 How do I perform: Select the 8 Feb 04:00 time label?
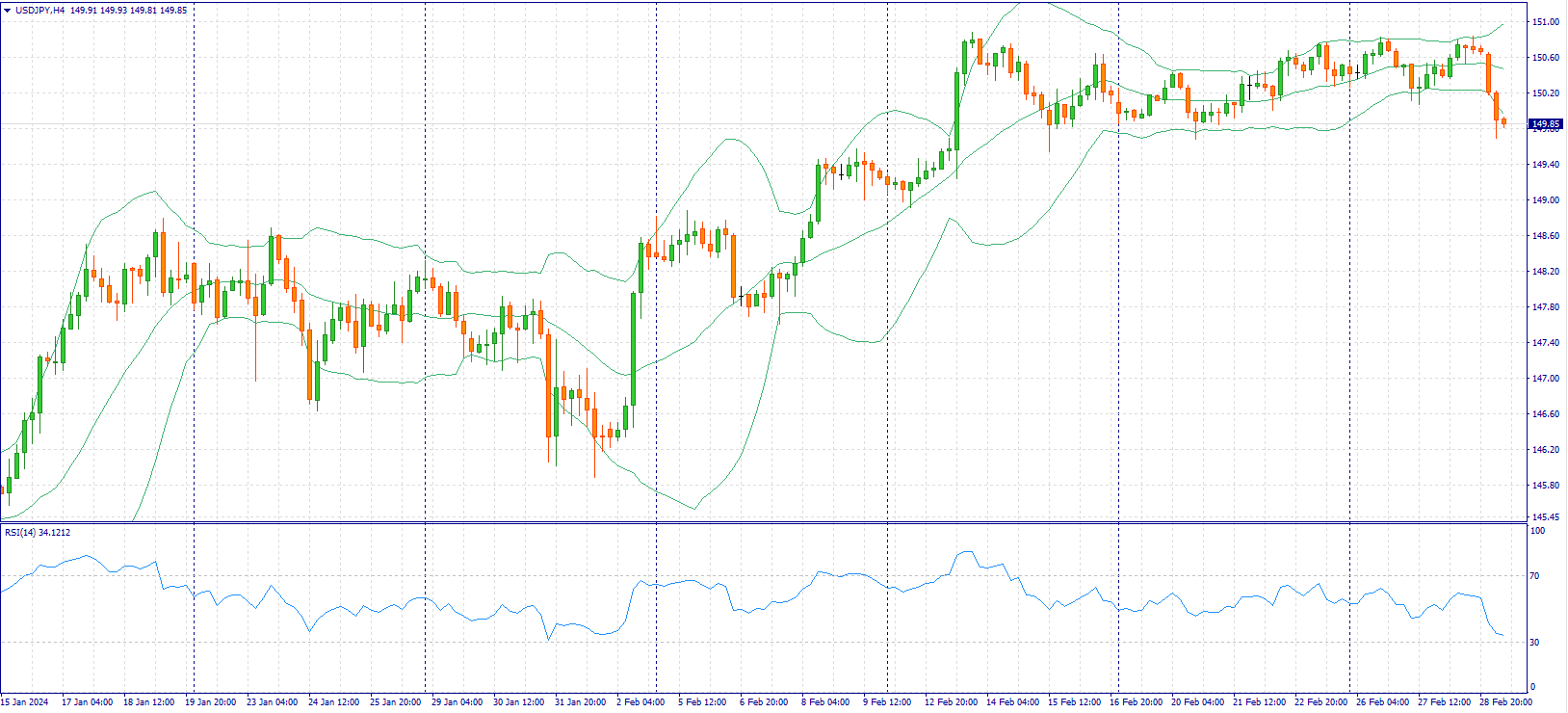(x=825, y=702)
